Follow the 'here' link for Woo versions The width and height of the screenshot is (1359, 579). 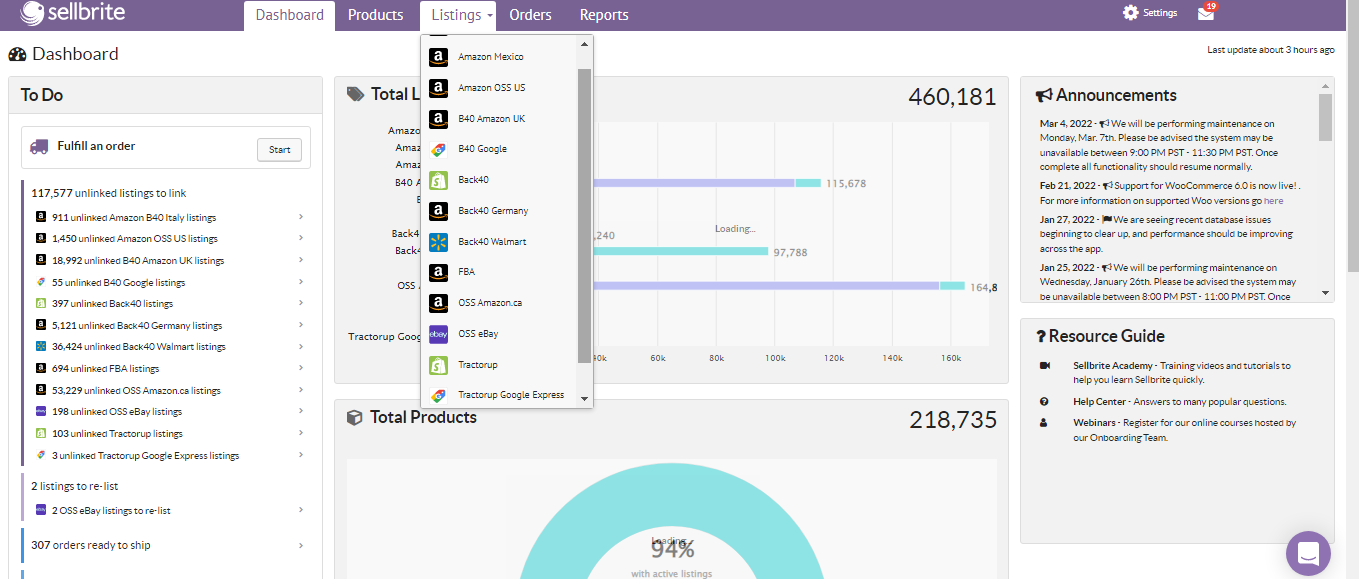[x=1273, y=201]
